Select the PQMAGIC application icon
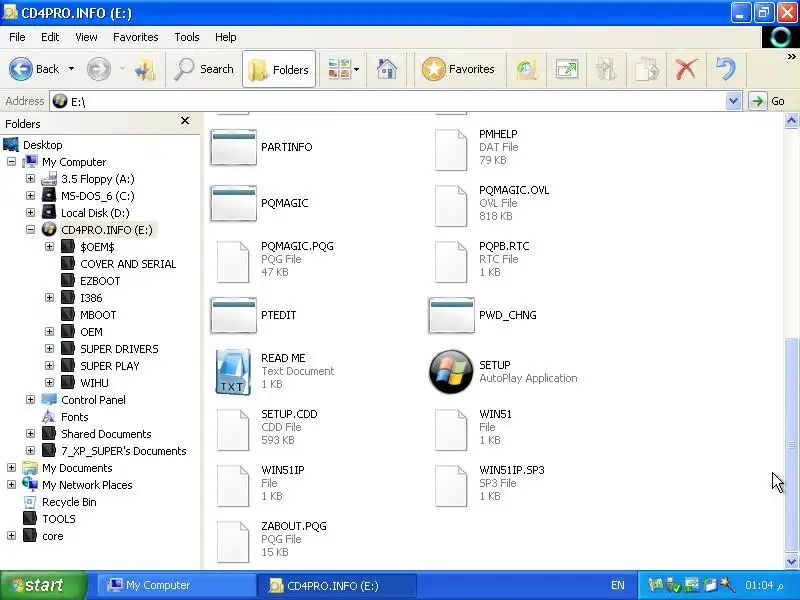The width and height of the screenshot is (800, 600). [x=233, y=203]
